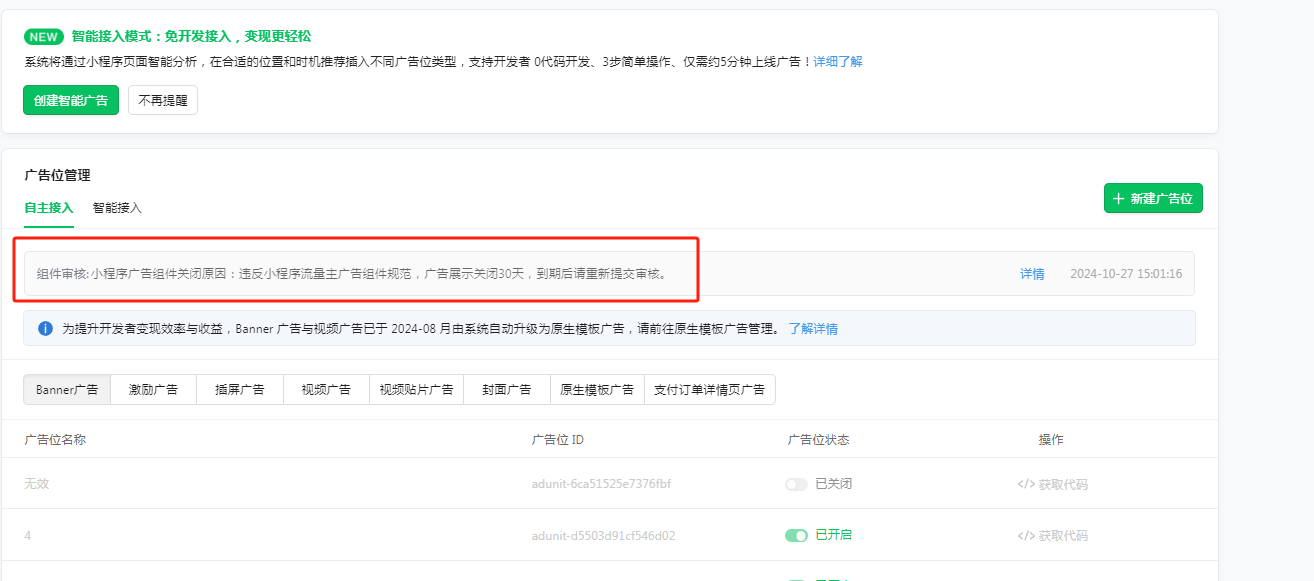Click 获取代码 for ad unit 无效

click(1052, 484)
